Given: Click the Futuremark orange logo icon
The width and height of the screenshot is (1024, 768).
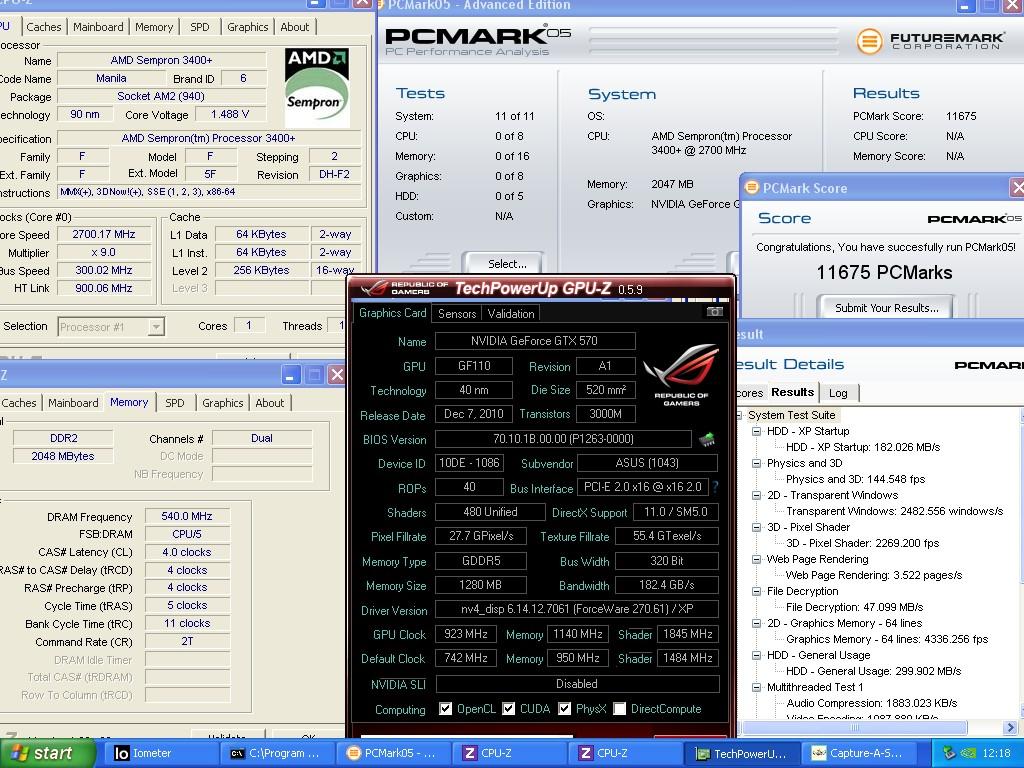Looking at the screenshot, I should (869, 41).
